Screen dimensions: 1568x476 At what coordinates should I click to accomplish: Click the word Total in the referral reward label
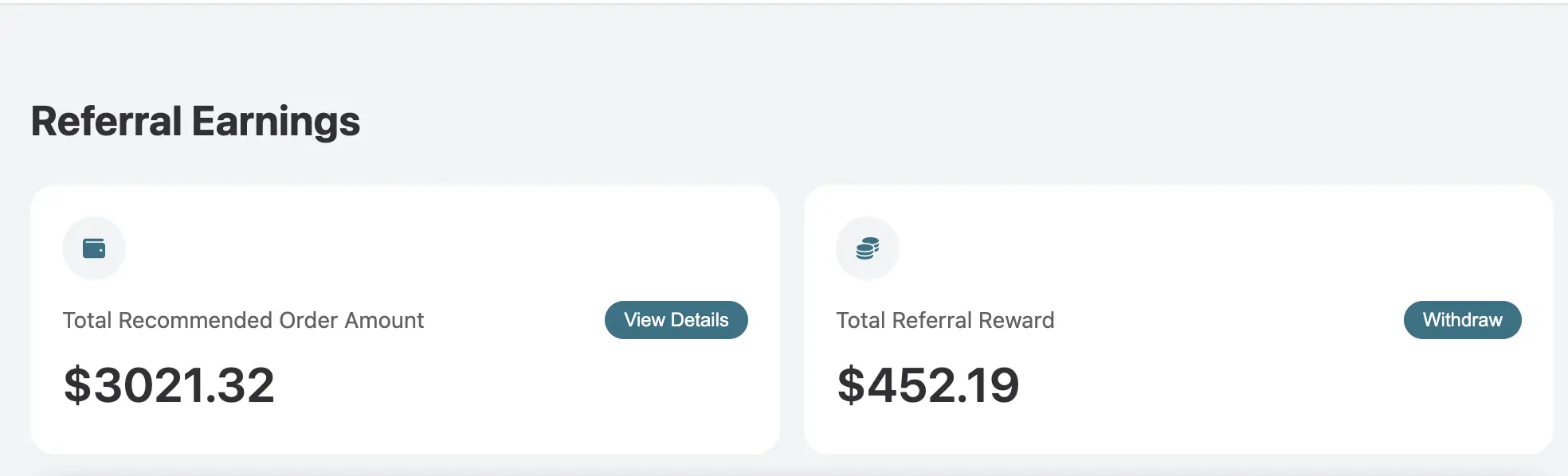click(860, 320)
